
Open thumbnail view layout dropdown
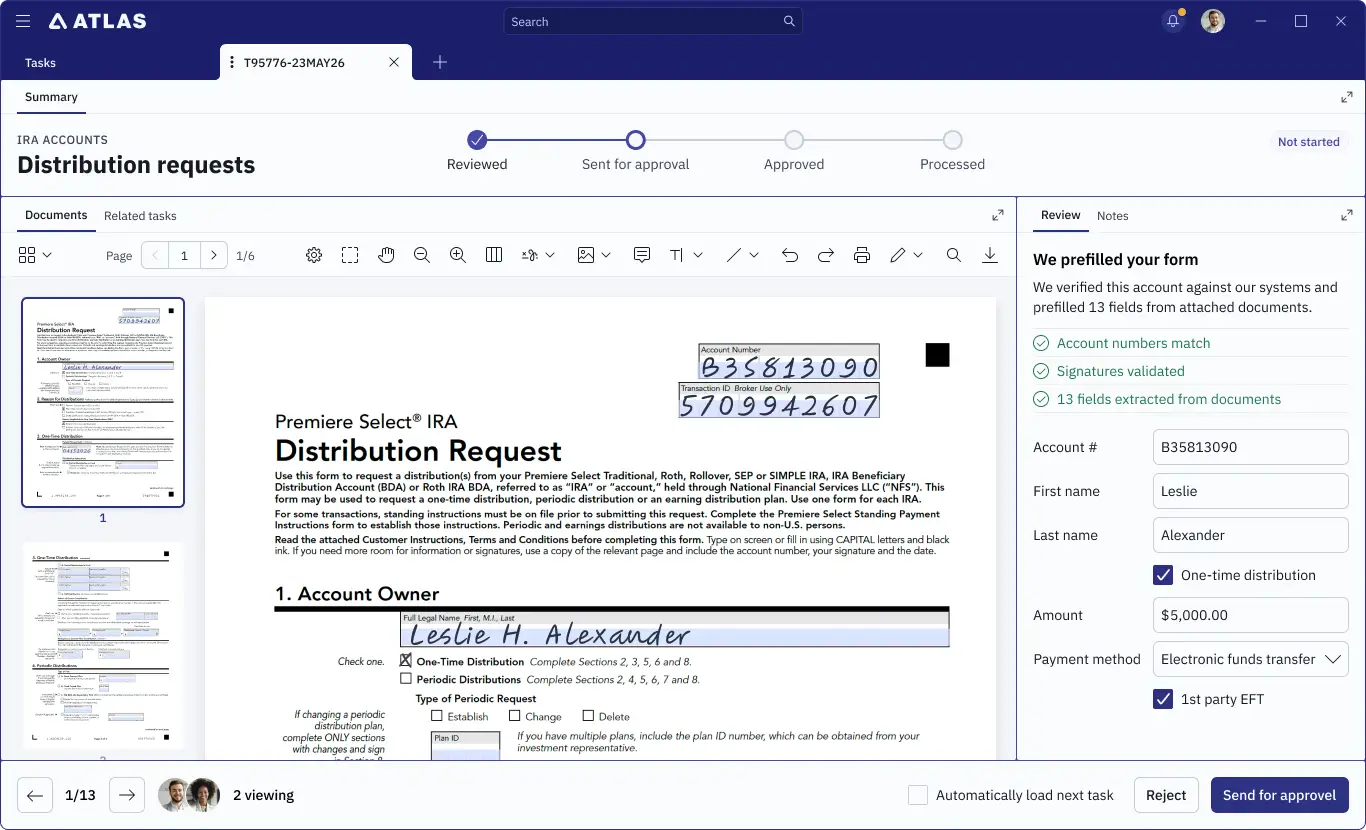click(x=35, y=255)
